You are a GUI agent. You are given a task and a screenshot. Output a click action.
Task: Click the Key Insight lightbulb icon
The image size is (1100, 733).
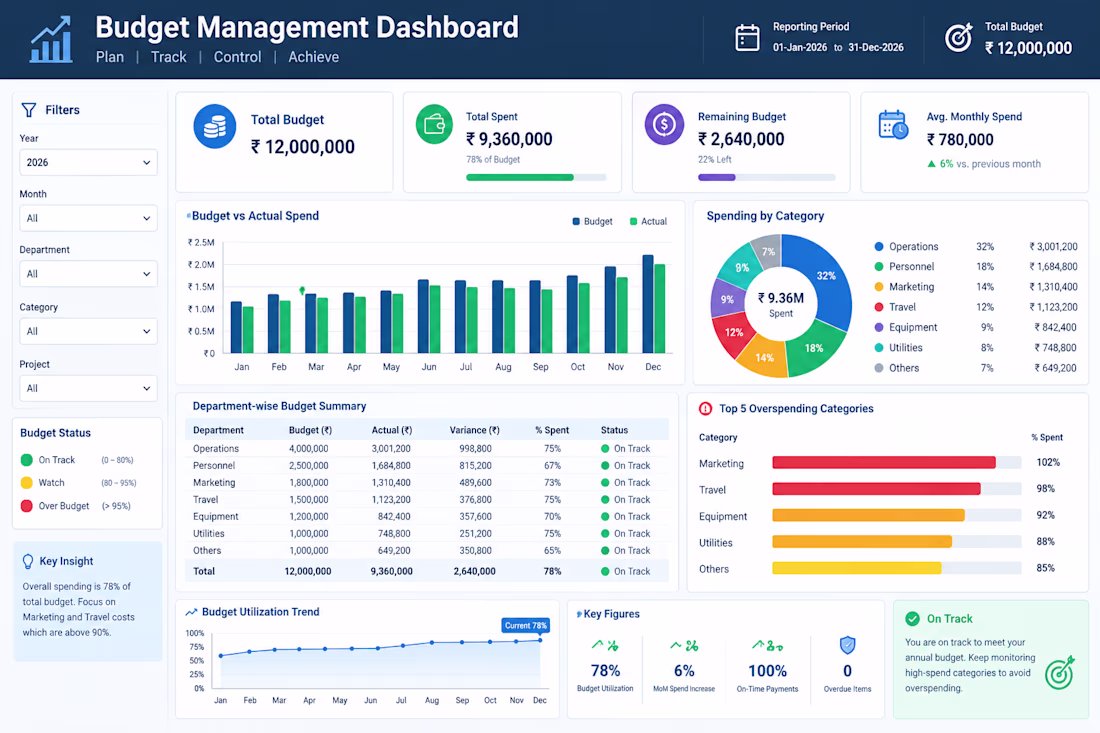point(28,561)
